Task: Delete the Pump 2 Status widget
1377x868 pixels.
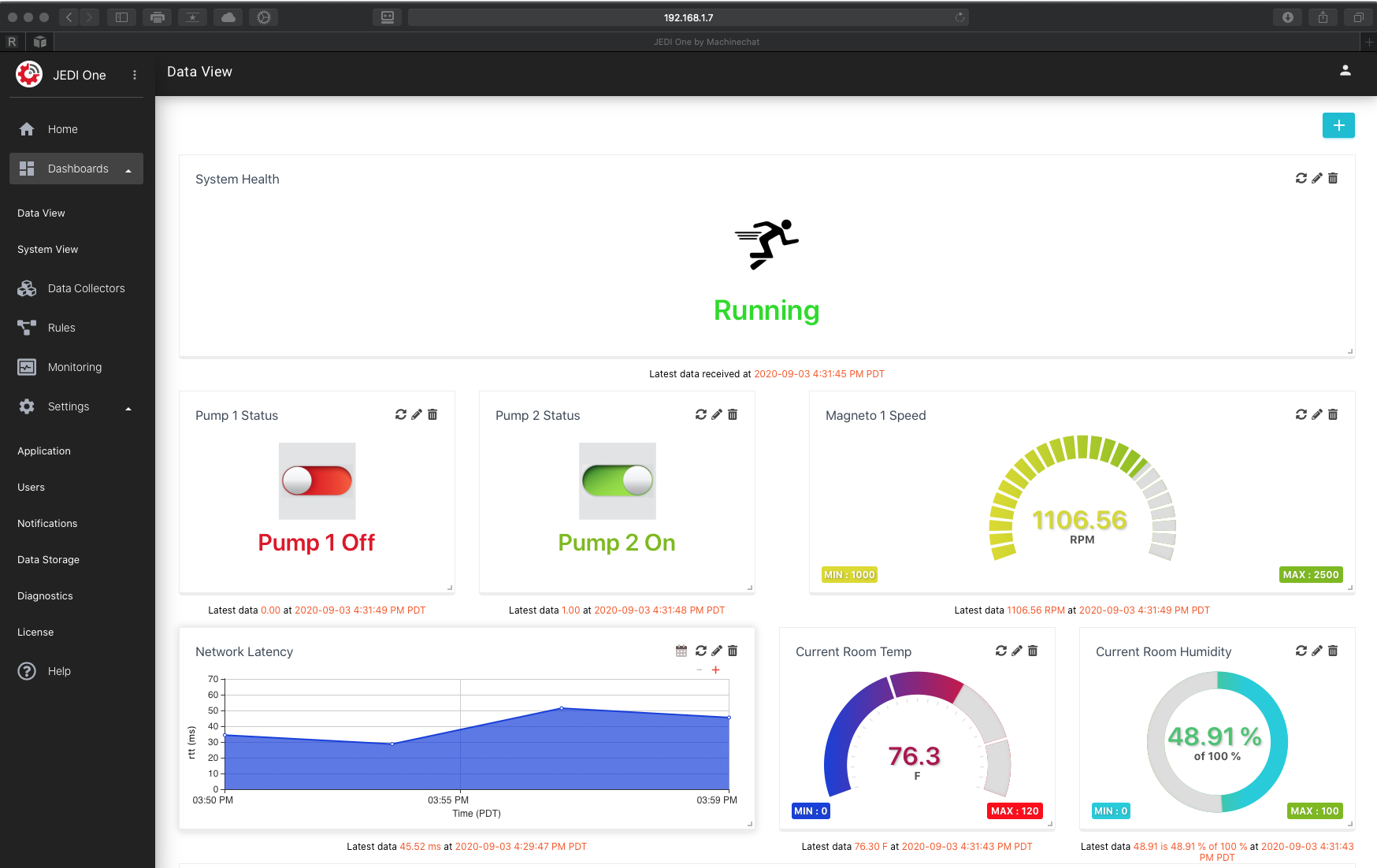Action: click(733, 414)
